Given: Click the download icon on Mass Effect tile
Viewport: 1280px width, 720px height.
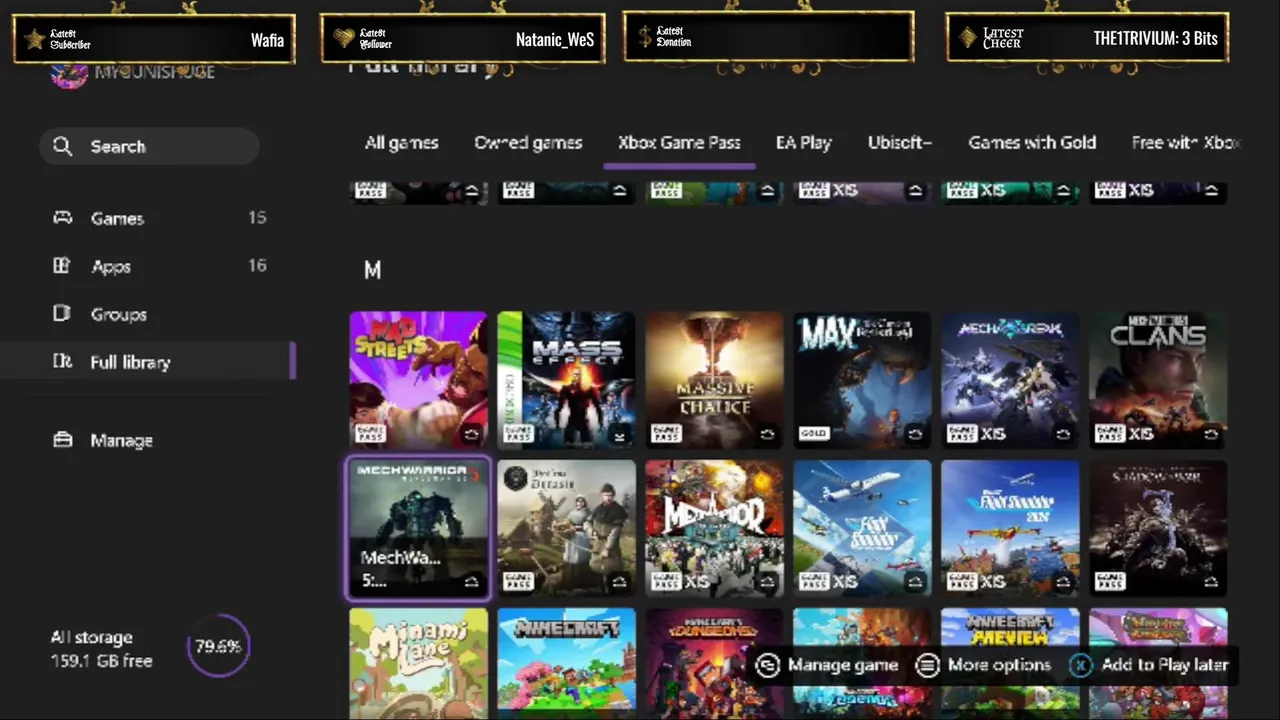Looking at the screenshot, I should 619,435.
